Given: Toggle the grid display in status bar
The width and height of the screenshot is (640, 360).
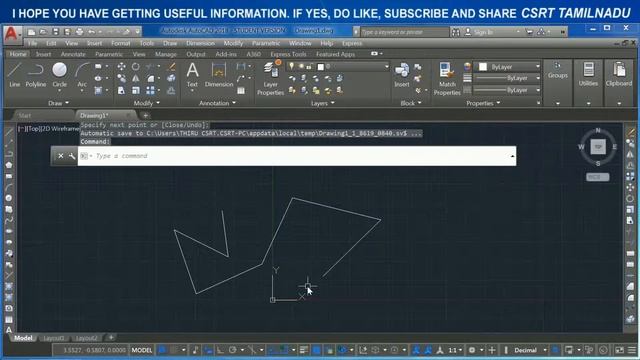Looking at the screenshot, I should (x=162, y=350).
